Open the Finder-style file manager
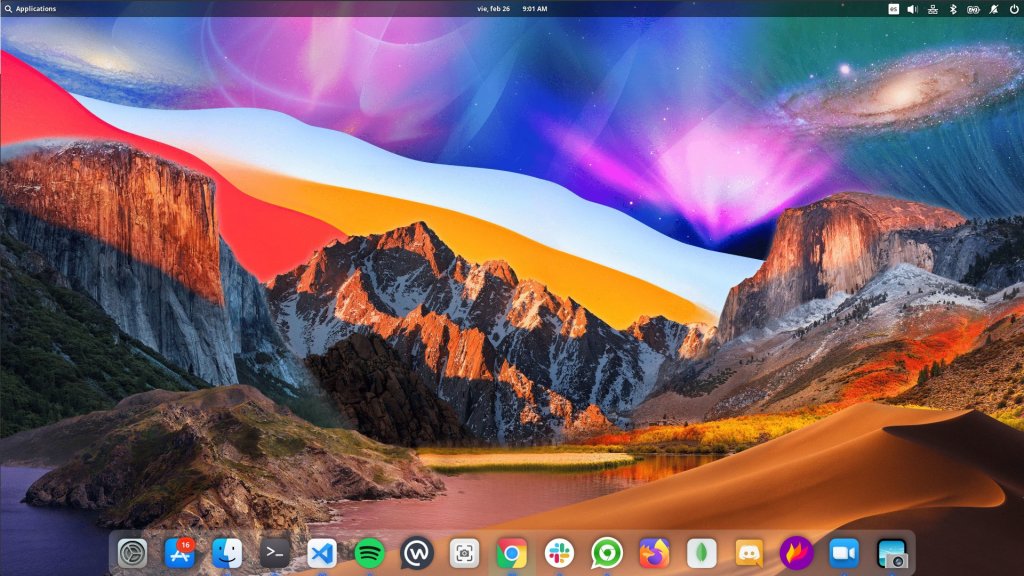 click(227, 553)
